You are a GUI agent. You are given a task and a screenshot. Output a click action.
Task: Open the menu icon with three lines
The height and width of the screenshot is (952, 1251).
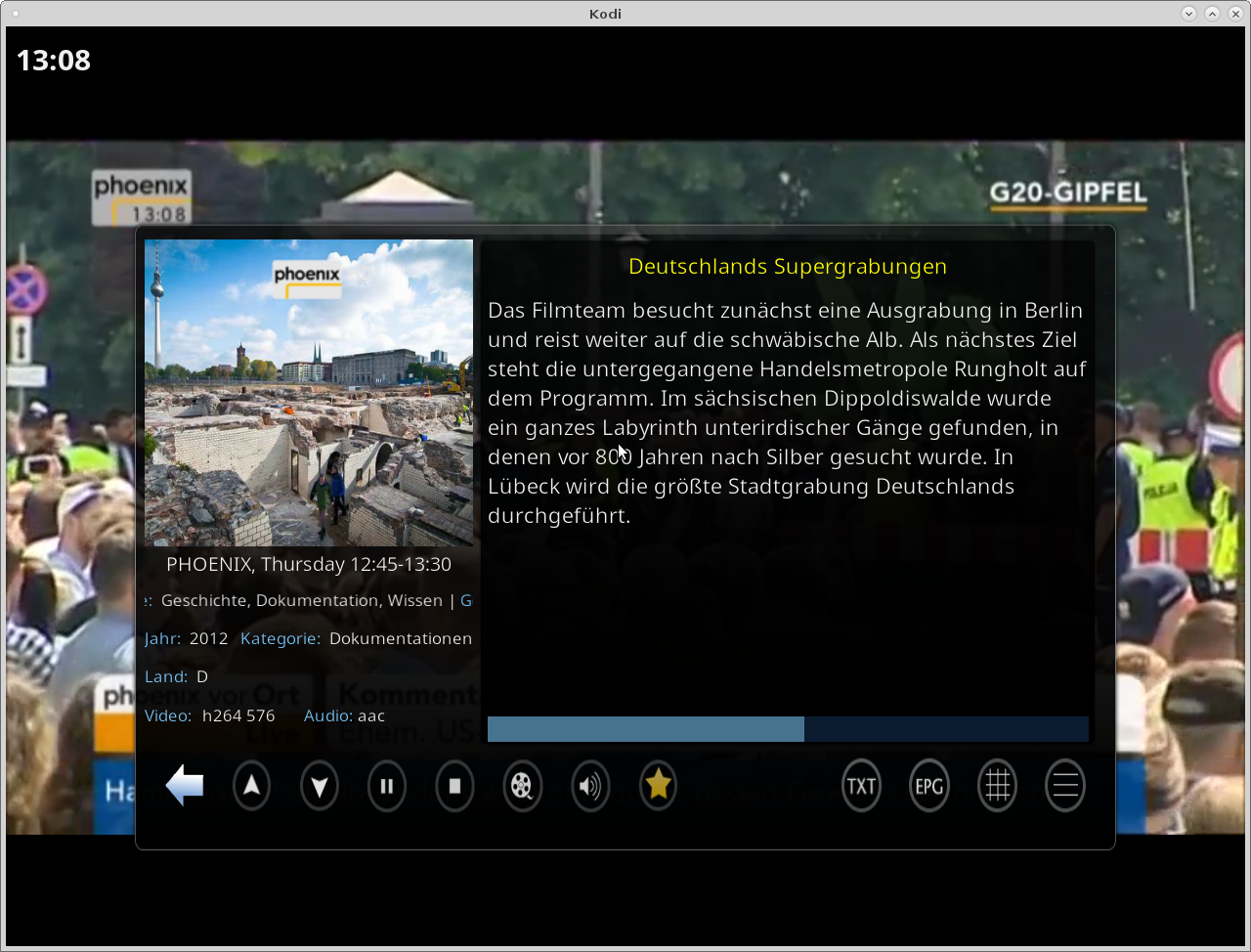tap(1065, 785)
